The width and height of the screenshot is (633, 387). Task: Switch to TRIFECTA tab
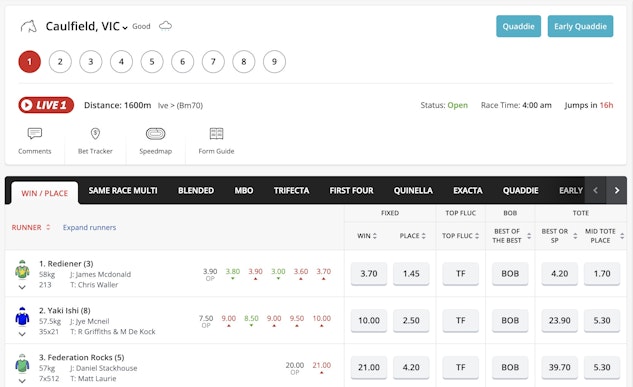(291, 190)
